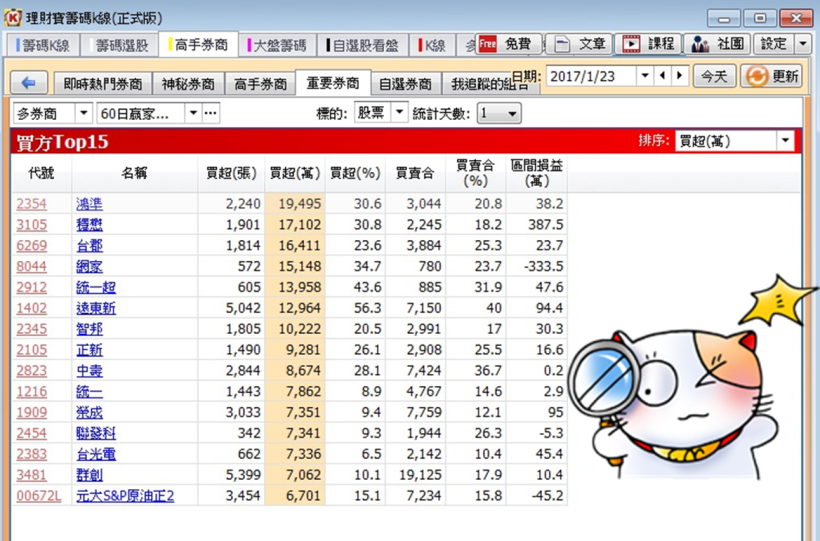820x541 pixels.
Task: Open stock name link 台光電
Action: click(96, 454)
